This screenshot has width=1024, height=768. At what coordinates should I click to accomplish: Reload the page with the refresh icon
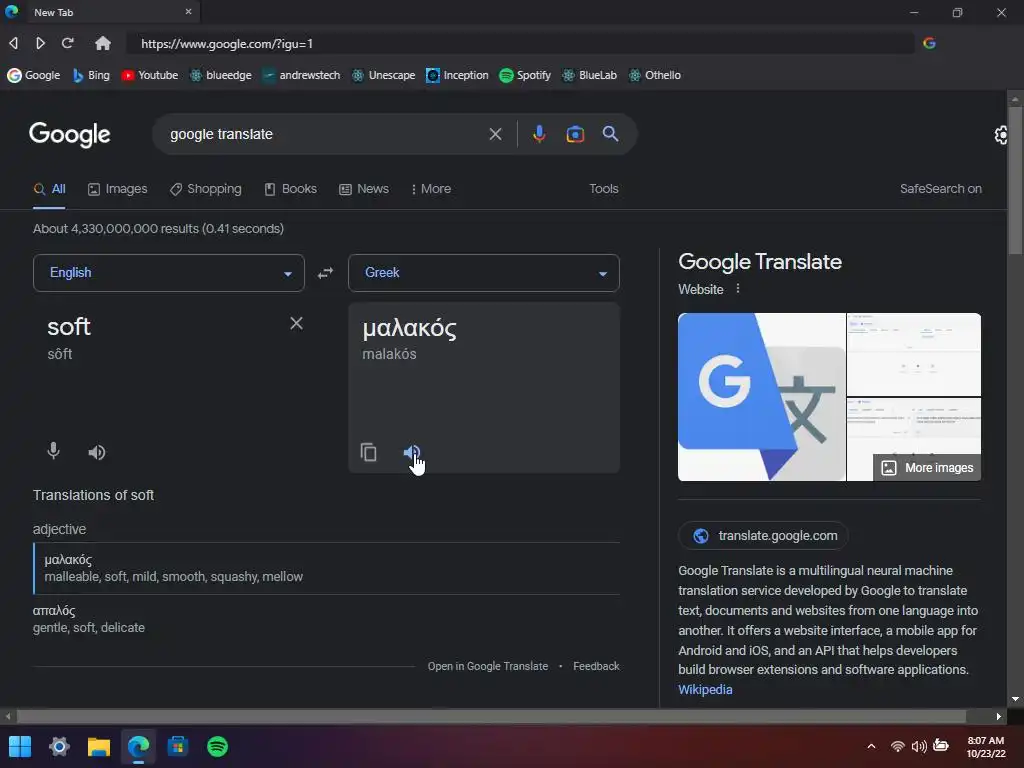click(x=67, y=43)
